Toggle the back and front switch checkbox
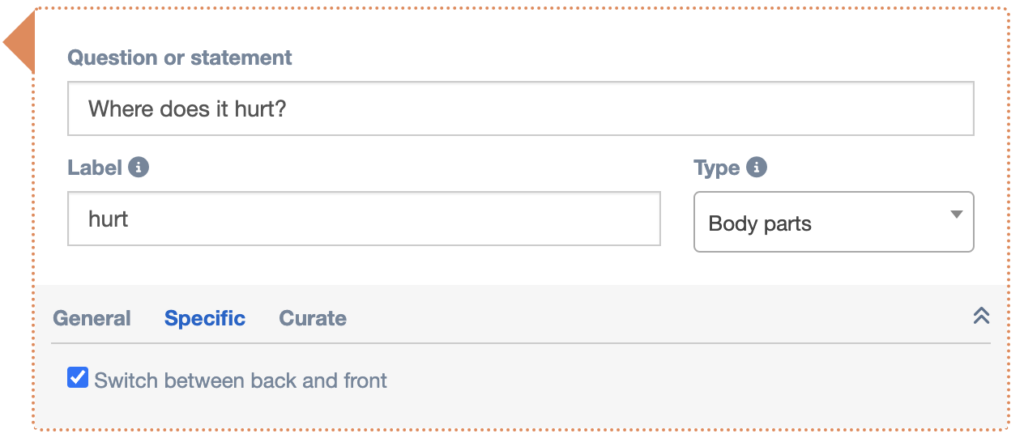Image resolution: width=1024 pixels, height=442 pixels. (77, 378)
